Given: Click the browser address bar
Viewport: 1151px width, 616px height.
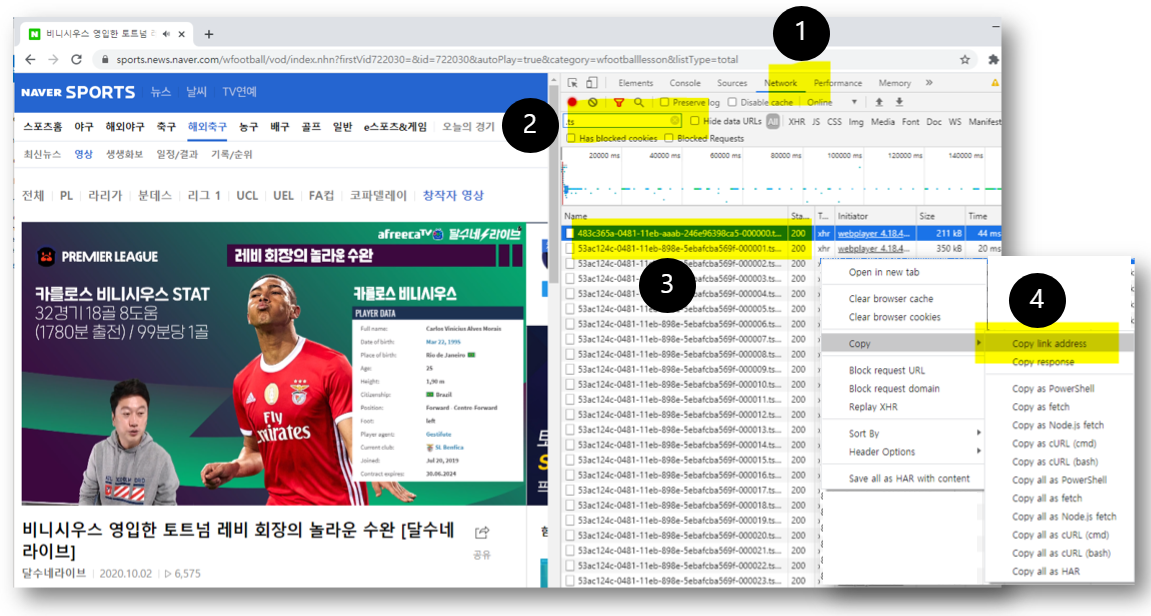Looking at the screenshot, I should [x=536, y=59].
